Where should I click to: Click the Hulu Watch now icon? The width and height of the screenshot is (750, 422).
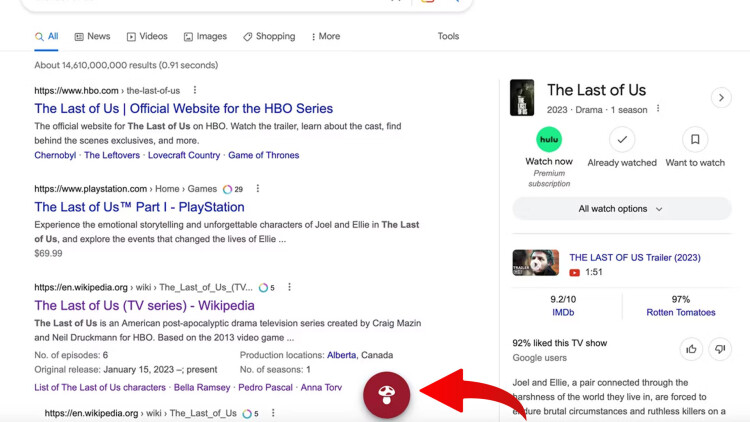[549, 139]
